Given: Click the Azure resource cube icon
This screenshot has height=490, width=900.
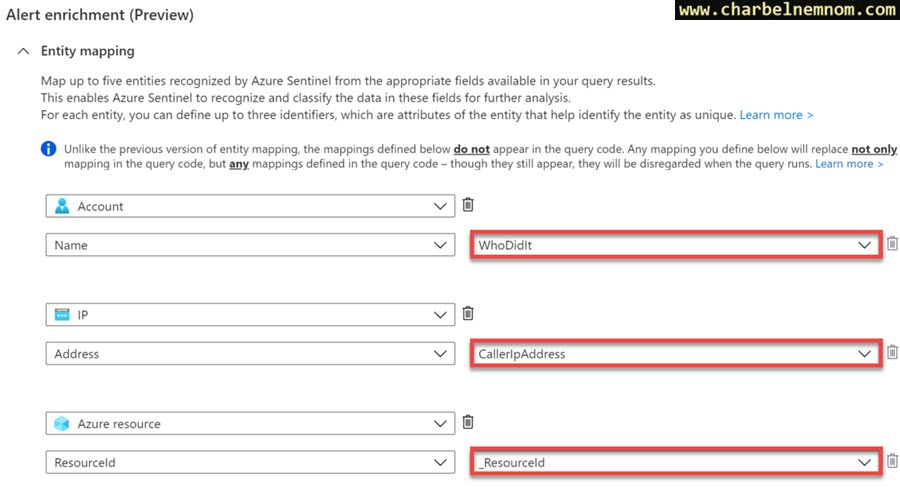Looking at the screenshot, I should click(x=62, y=423).
